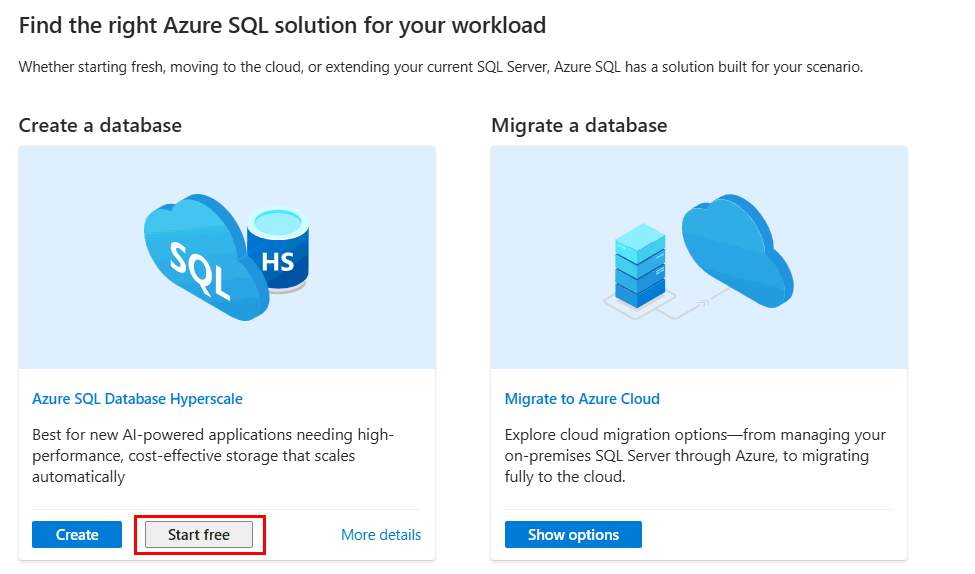This screenshot has width=975, height=574.
Task: Click the Hyperscale description starting "Best for new"
Action: (x=213, y=456)
